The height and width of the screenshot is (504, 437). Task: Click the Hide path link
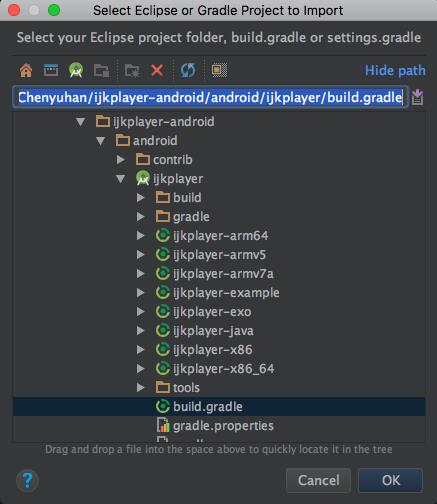[x=395, y=71]
